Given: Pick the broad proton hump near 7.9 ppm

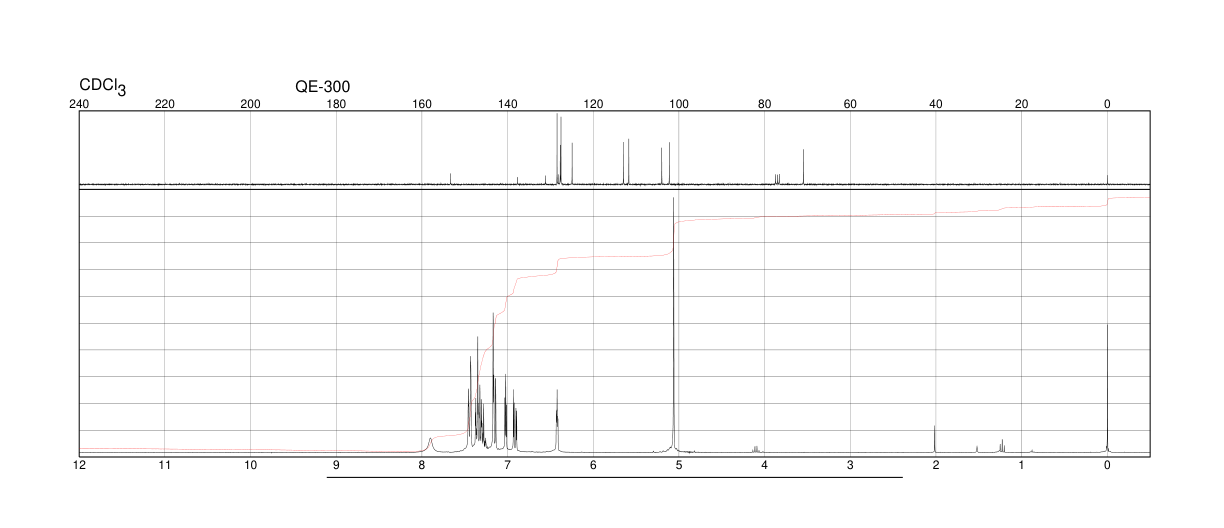Looking at the screenshot, I should tap(430, 445).
